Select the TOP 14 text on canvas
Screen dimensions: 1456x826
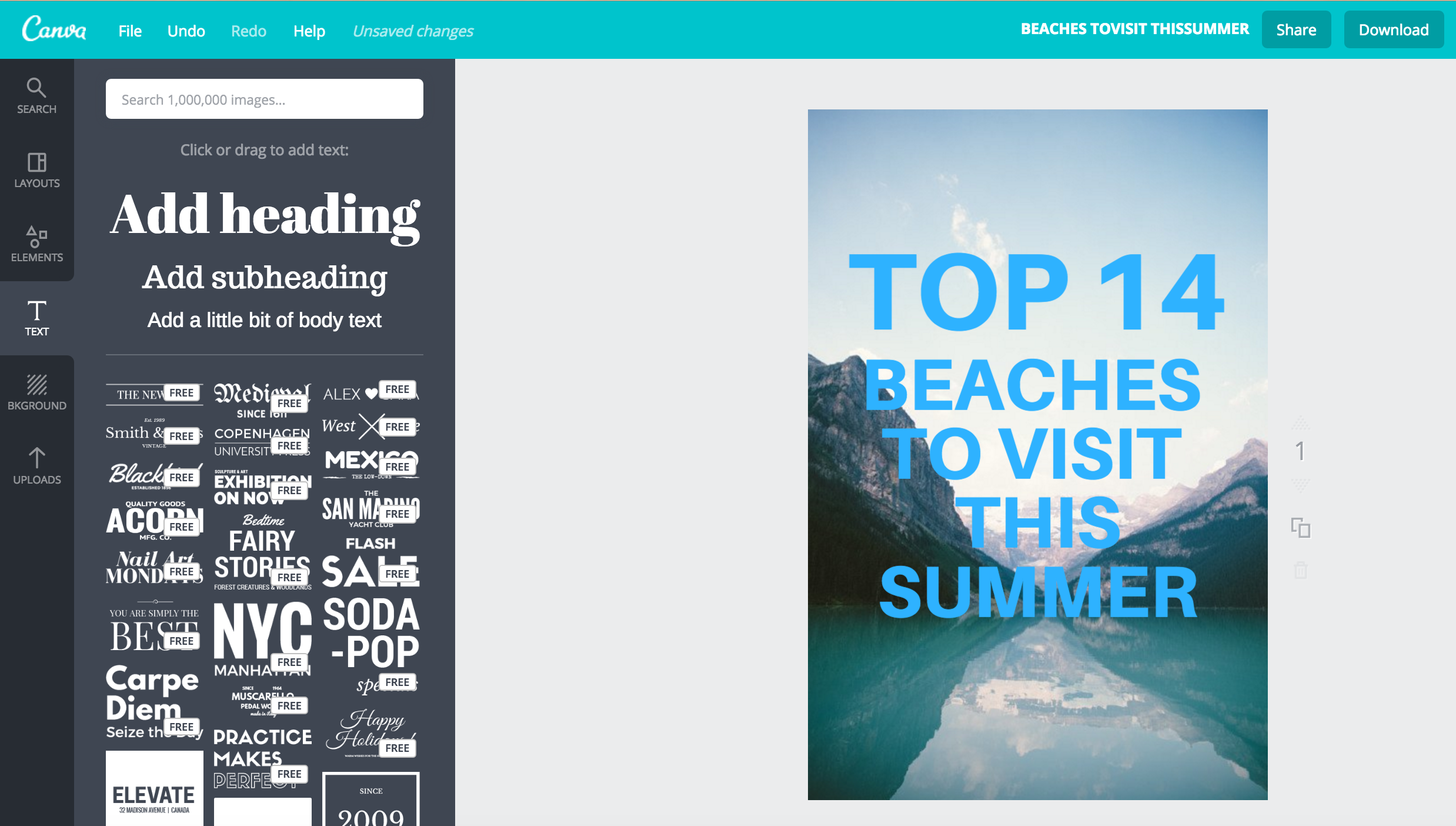click(1036, 292)
